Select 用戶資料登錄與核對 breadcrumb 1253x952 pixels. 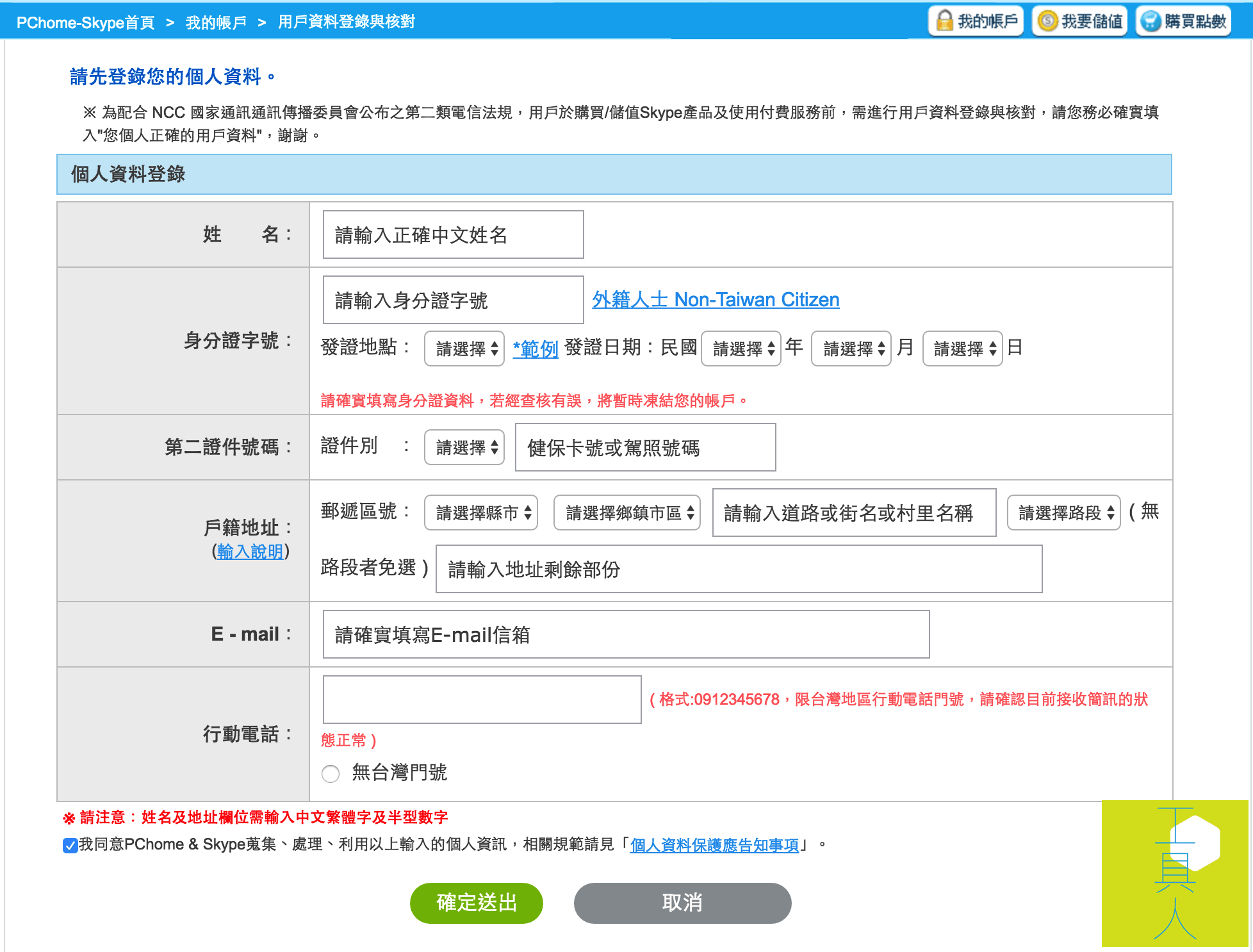pos(346,22)
